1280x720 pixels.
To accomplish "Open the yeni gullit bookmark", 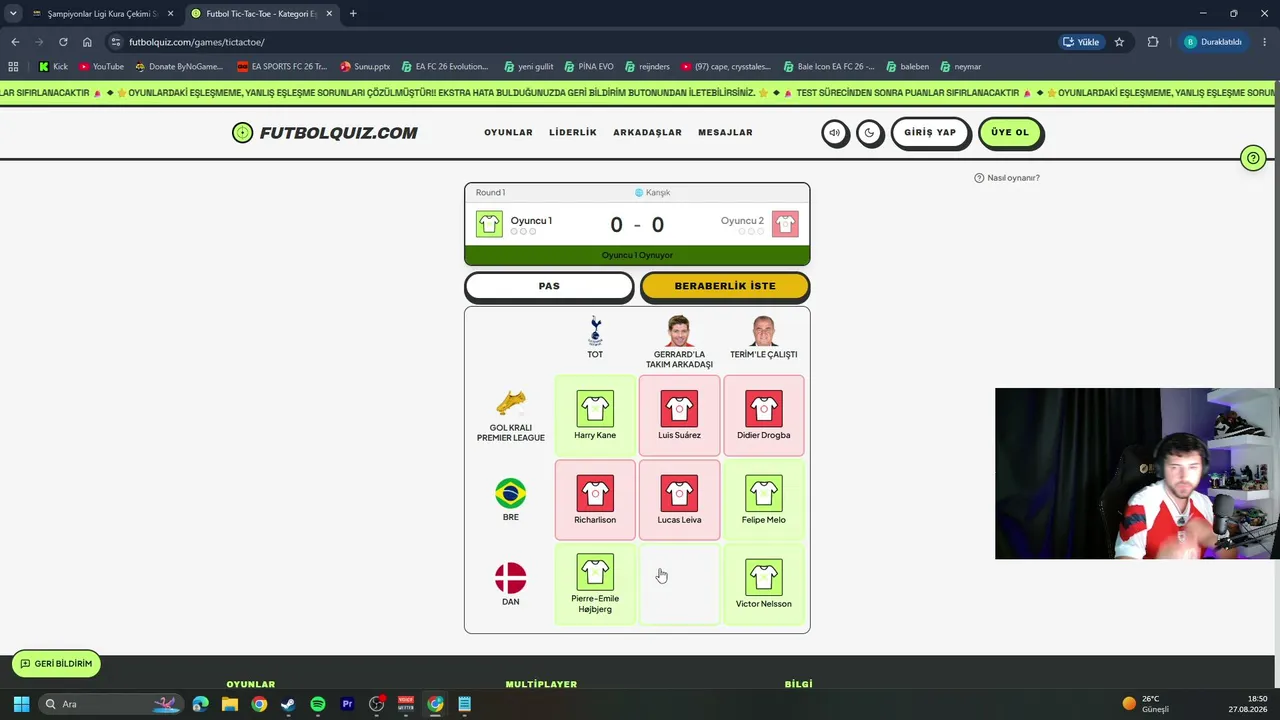I will pos(529,67).
